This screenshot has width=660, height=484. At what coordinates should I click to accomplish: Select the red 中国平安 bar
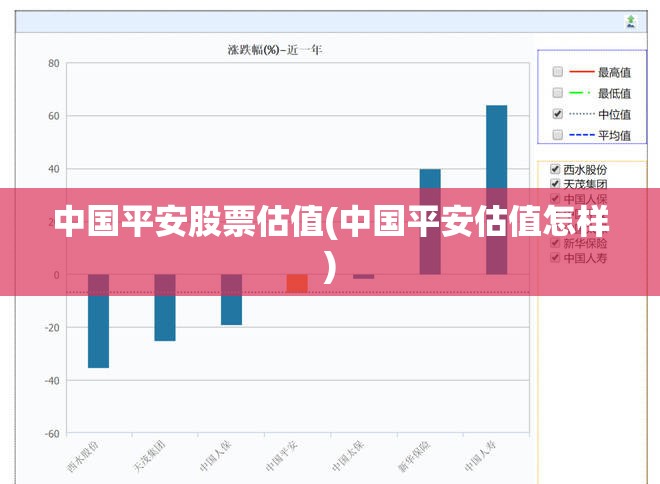pos(297,283)
